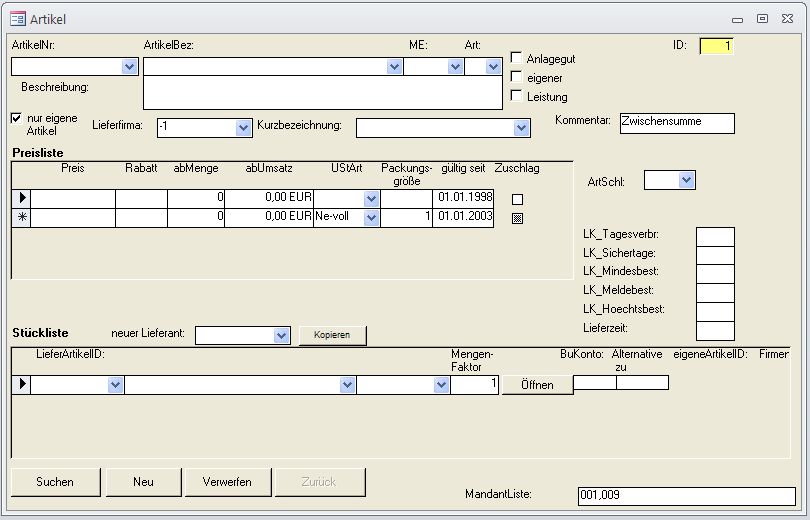Image resolution: width=810 pixels, height=520 pixels.
Task: Click Packungsgröße cell in first Preisliste row
Action: click(407, 198)
